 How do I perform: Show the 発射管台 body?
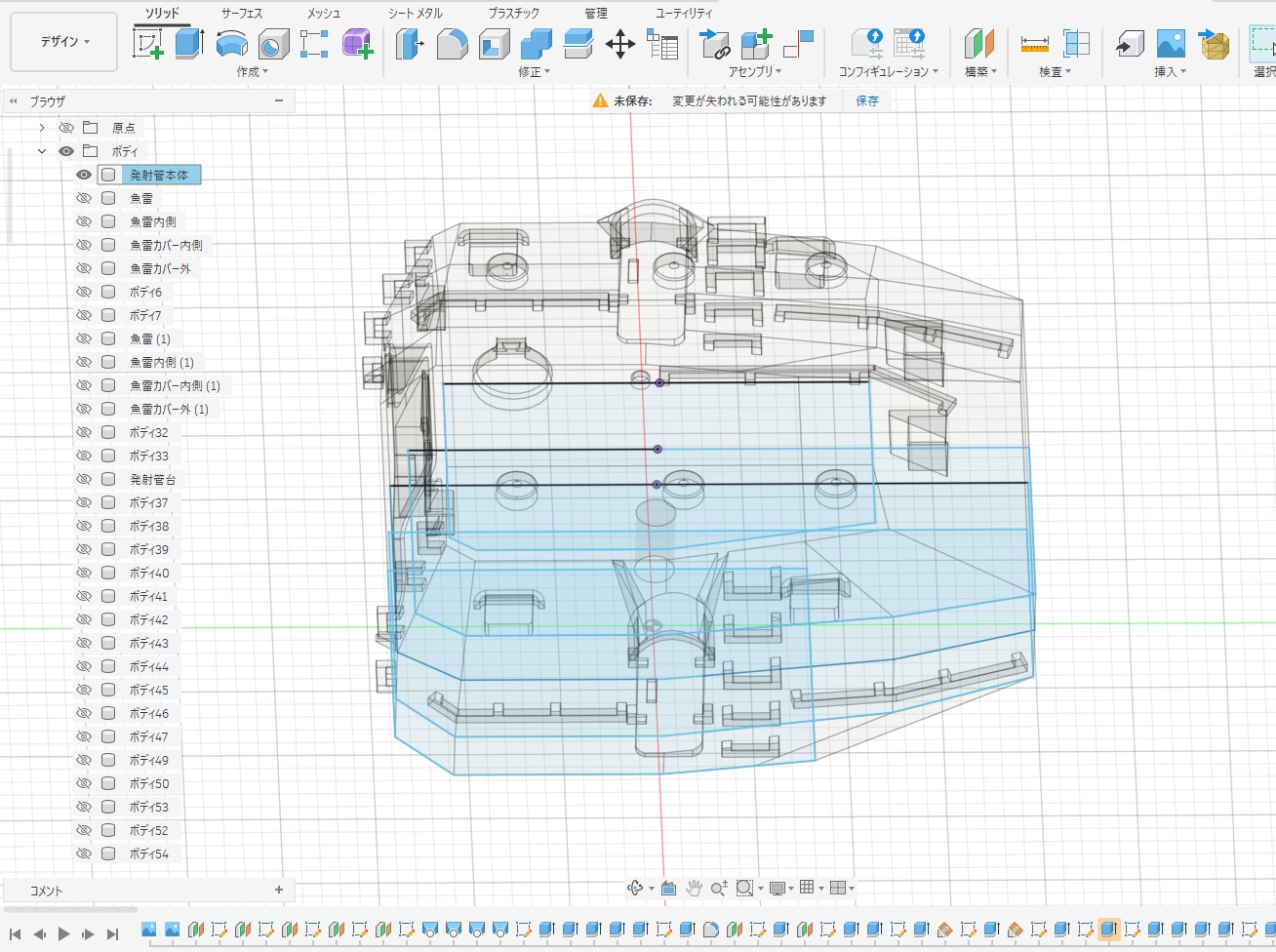[84, 479]
